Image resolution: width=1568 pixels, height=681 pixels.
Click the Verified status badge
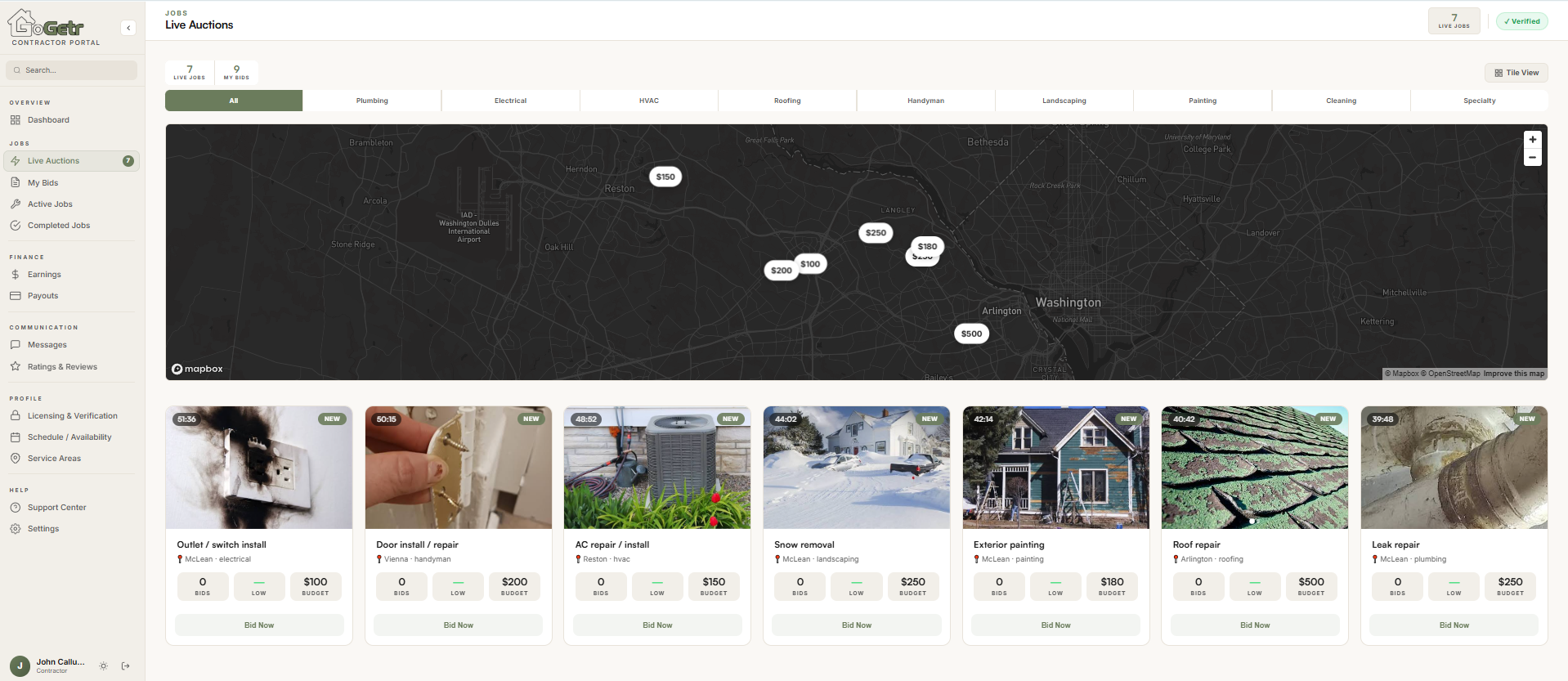tap(1521, 21)
